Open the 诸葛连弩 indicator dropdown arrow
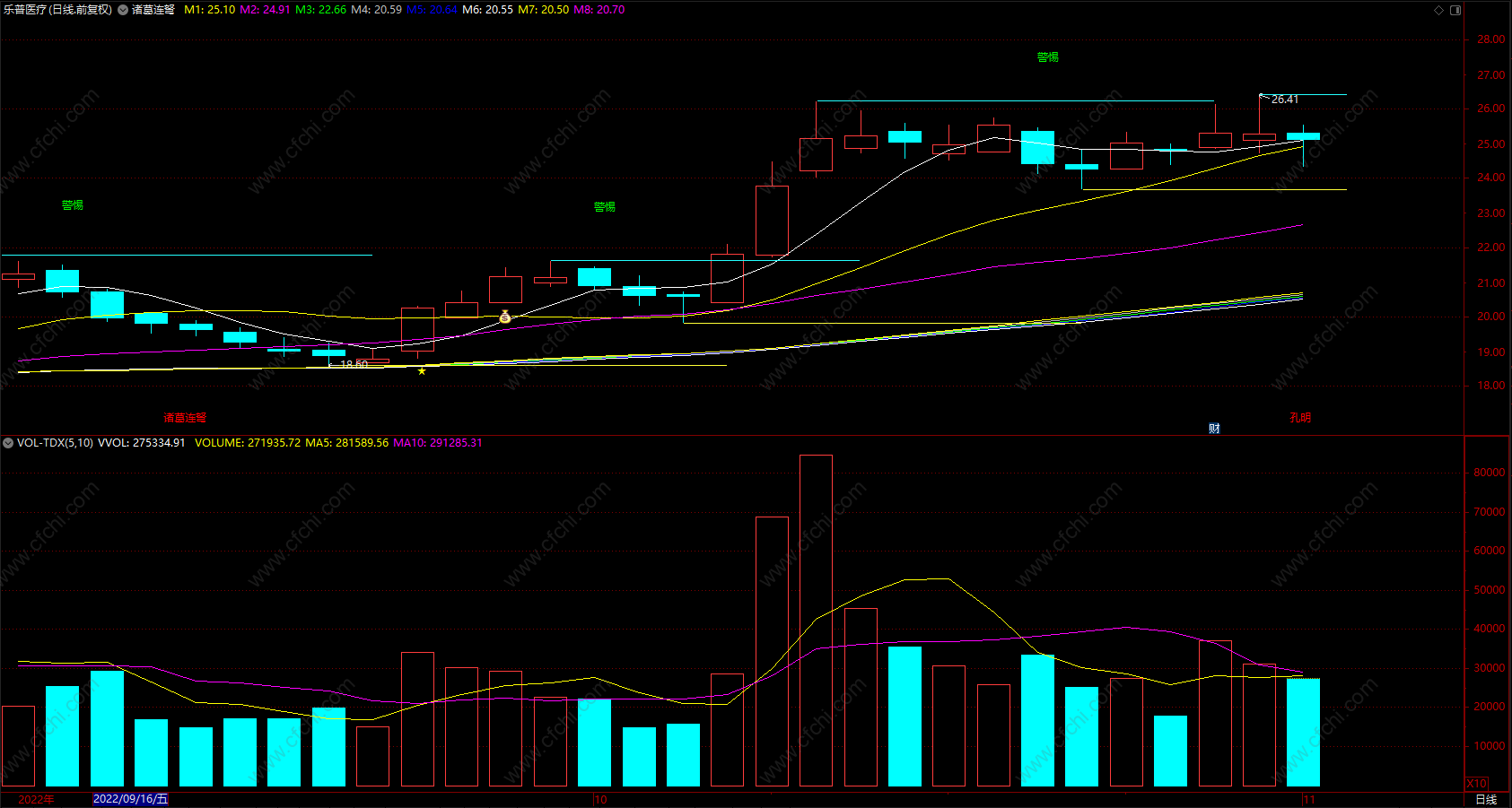1512x808 pixels. (x=123, y=10)
